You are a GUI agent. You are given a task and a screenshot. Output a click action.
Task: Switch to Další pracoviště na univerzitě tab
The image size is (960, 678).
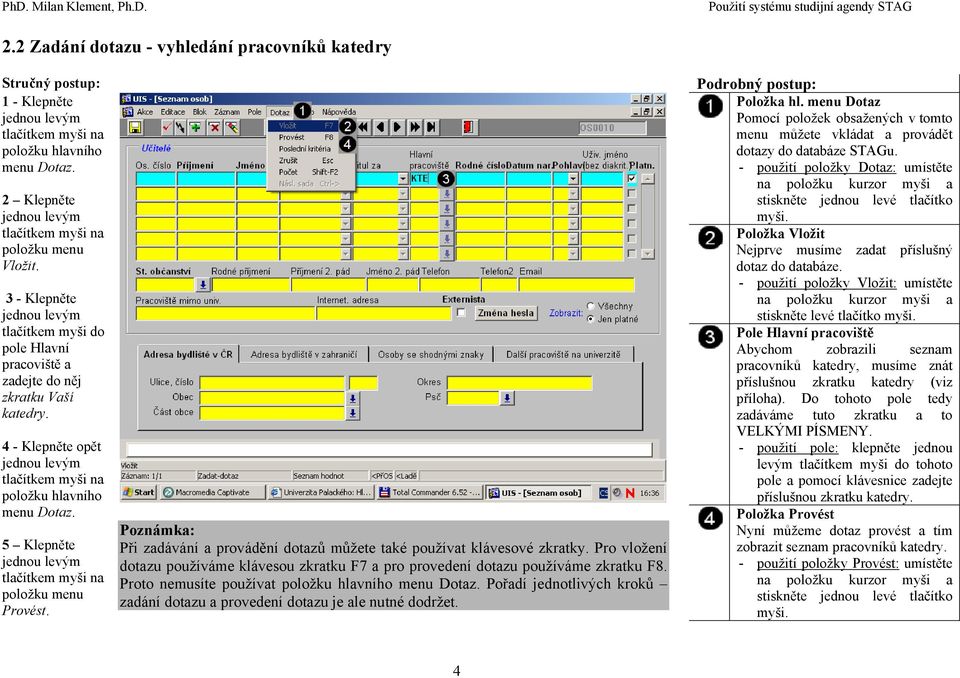coord(563,355)
